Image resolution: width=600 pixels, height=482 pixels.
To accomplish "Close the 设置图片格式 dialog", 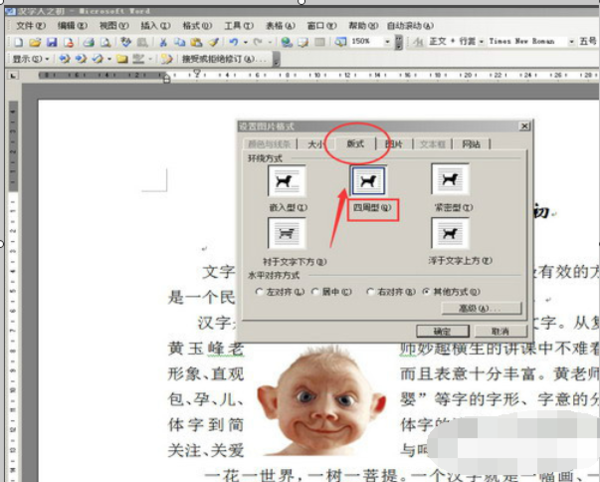I will click(x=524, y=126).
